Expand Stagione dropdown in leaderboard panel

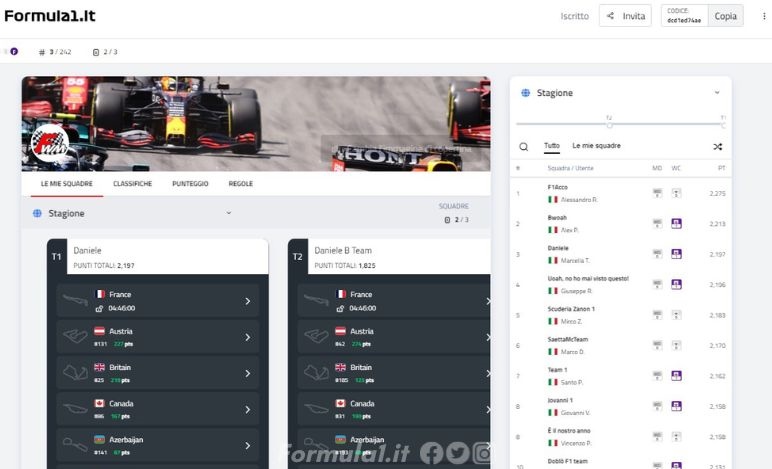pyautogui.click(x=717, y=93)
